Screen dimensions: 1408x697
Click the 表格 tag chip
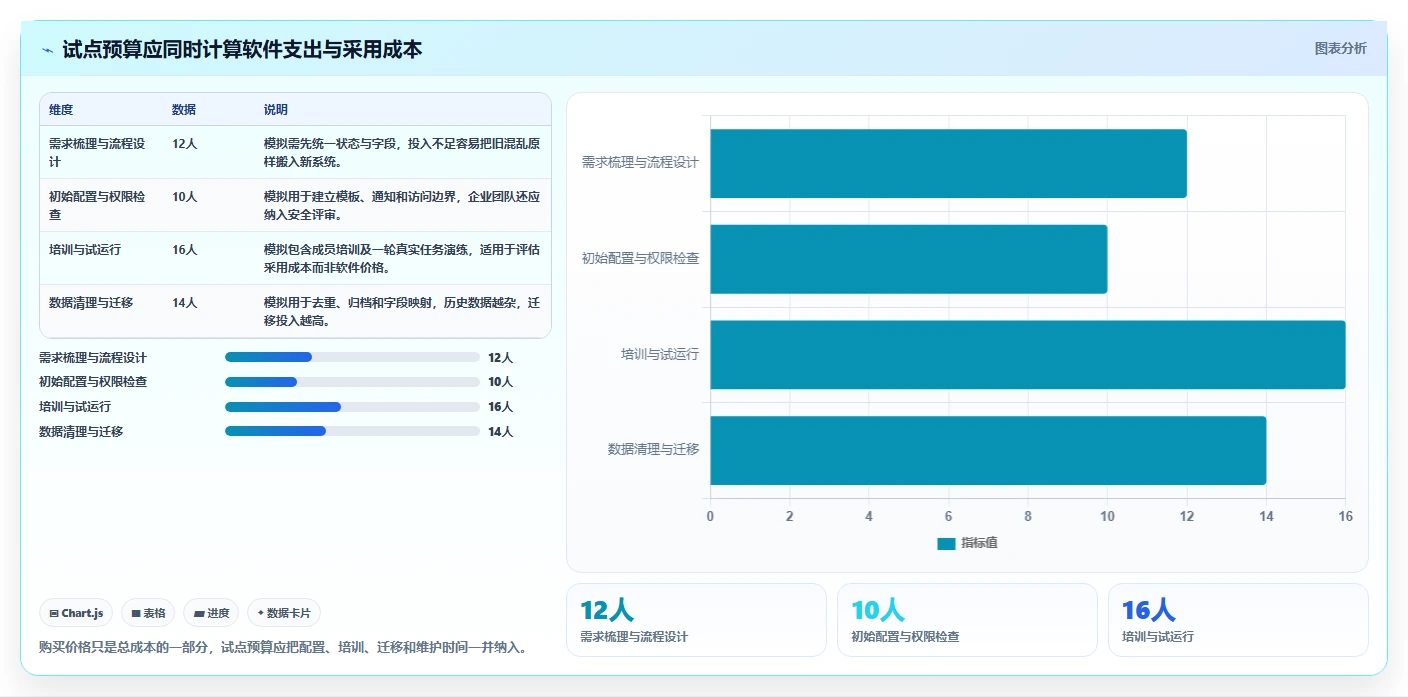(x=148, y=613)
